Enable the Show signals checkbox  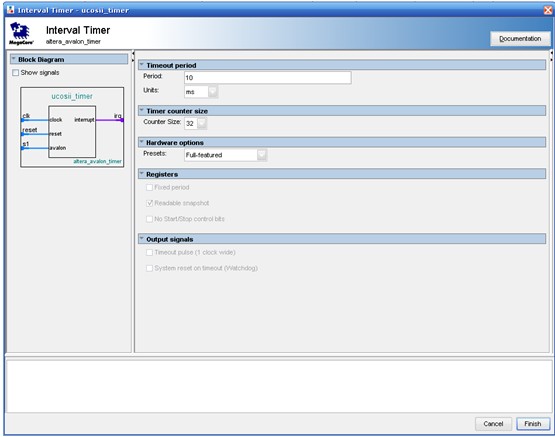click(x=16, y=73)
